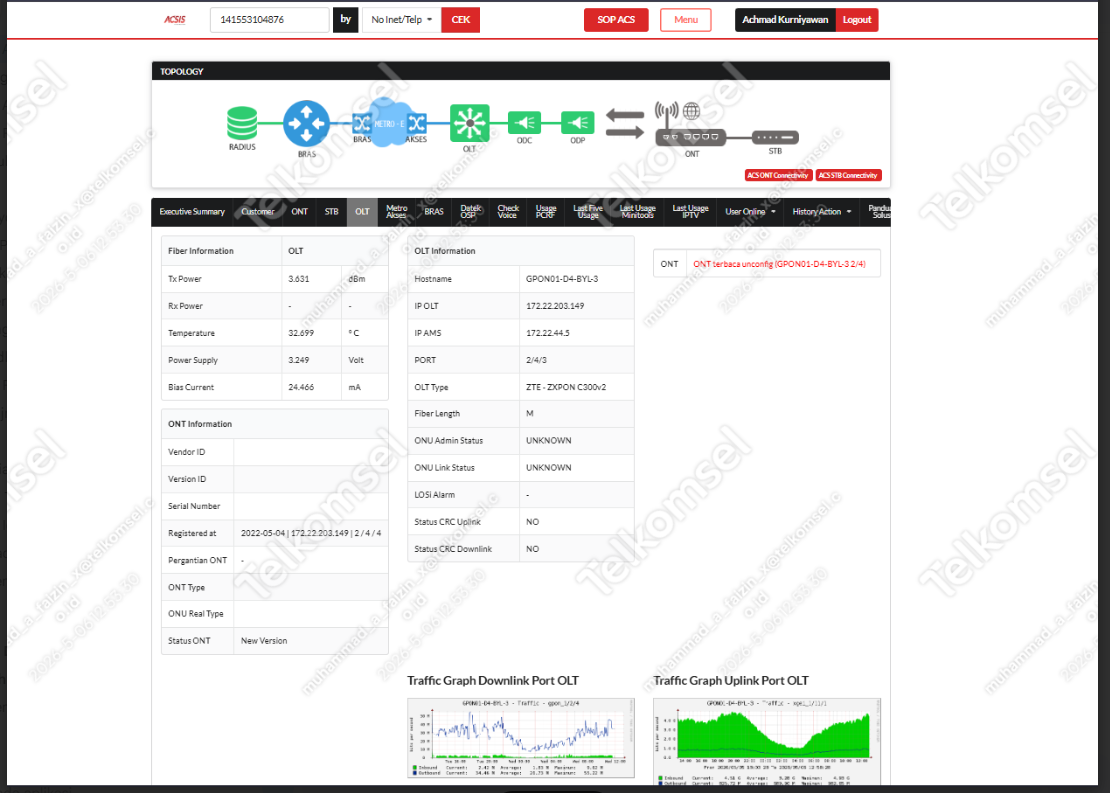This screenshot has height=793, width=1110.
Task: Click the ACSIS logo
Action: pos(175,20)
